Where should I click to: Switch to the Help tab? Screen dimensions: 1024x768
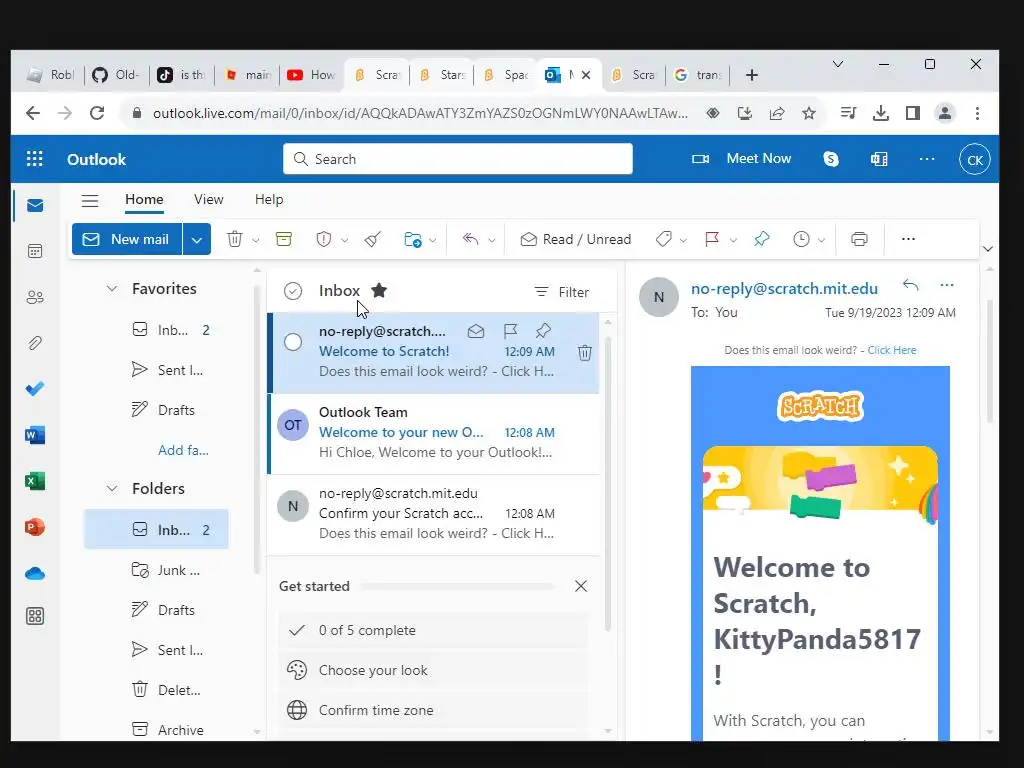[269, 200]
